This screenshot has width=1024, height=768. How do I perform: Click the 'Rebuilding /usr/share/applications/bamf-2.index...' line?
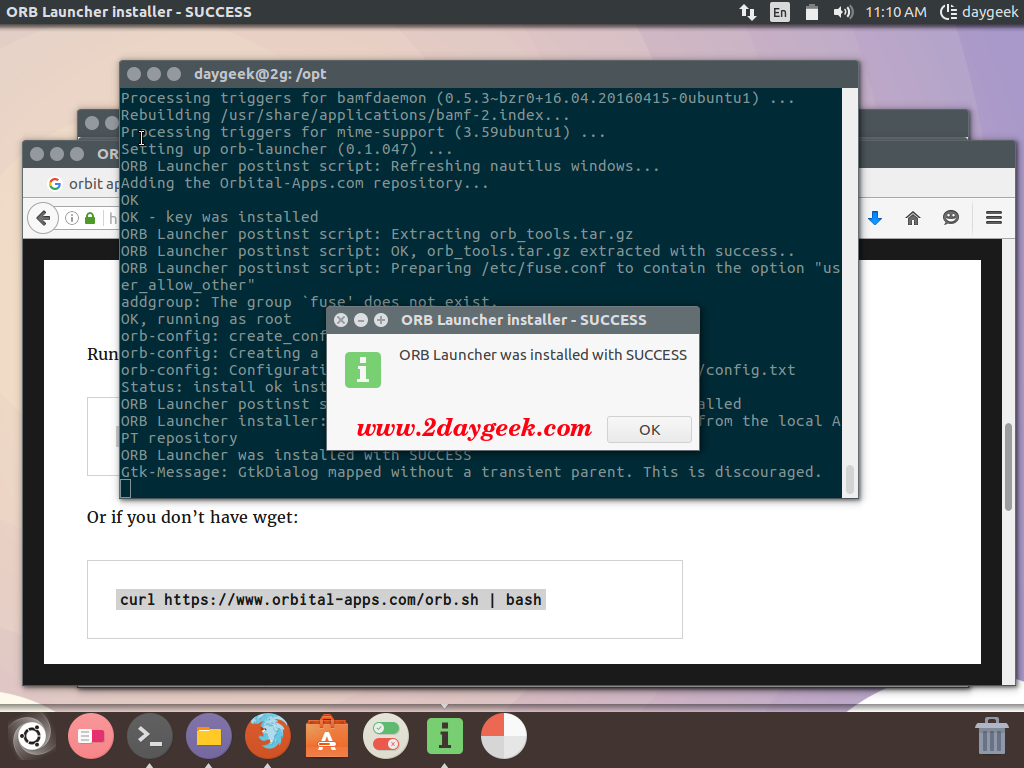click(345, 115)
